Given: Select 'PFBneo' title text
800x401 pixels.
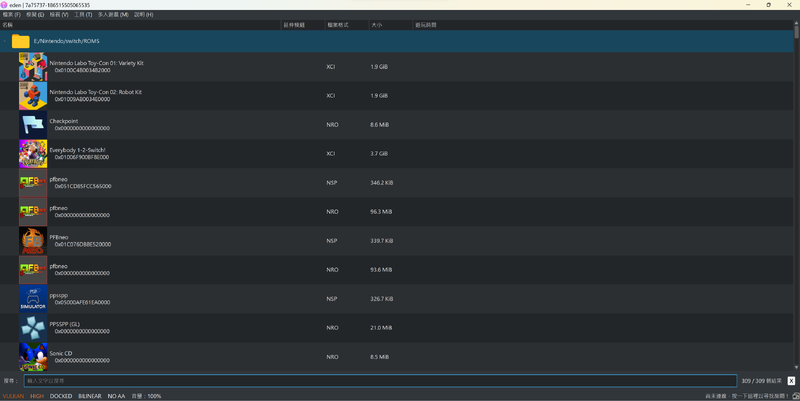Looking at the screenshot, I should [59, 237].
